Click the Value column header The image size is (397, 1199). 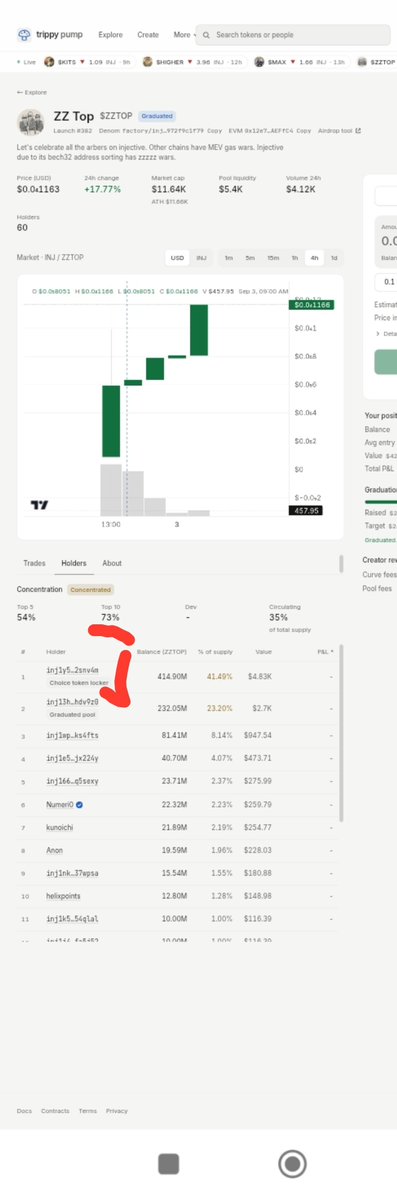coord(263,651)
